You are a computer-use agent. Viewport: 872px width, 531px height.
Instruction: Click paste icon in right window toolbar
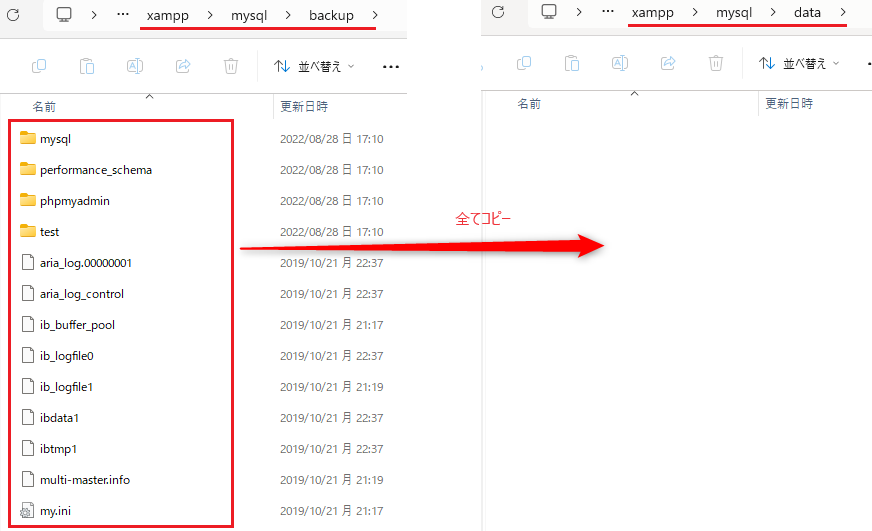point(571,63)
